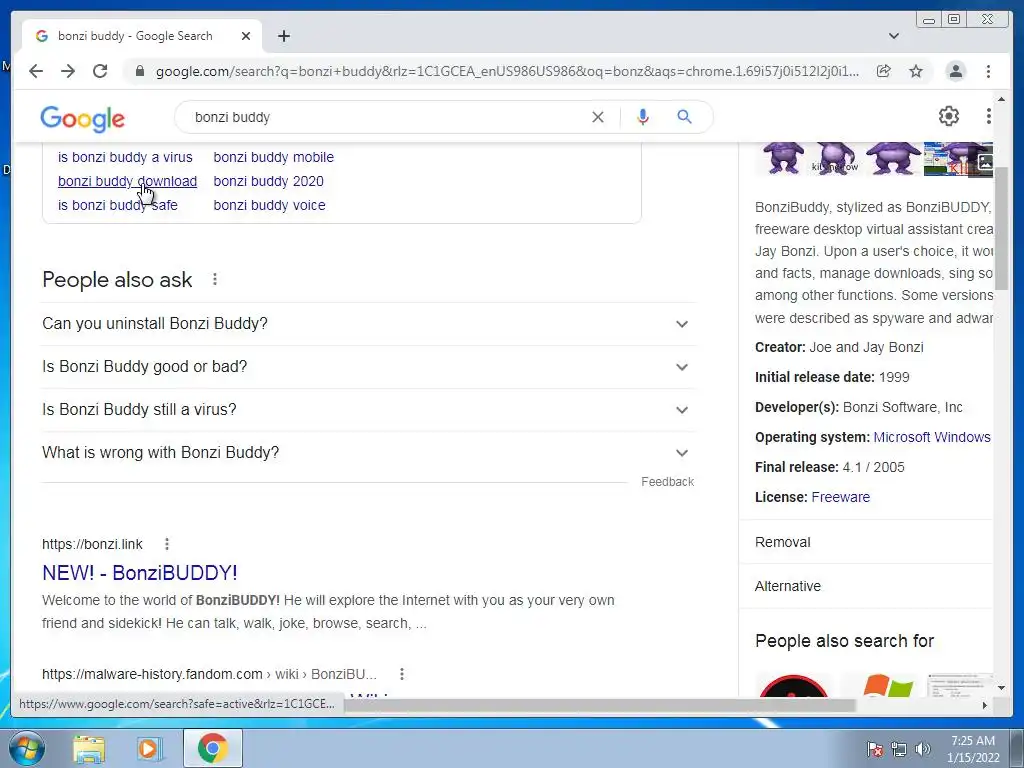Click the page scroll down arrow
This screenshot has width=1024, height=768.
click(x=1001, y=687)
